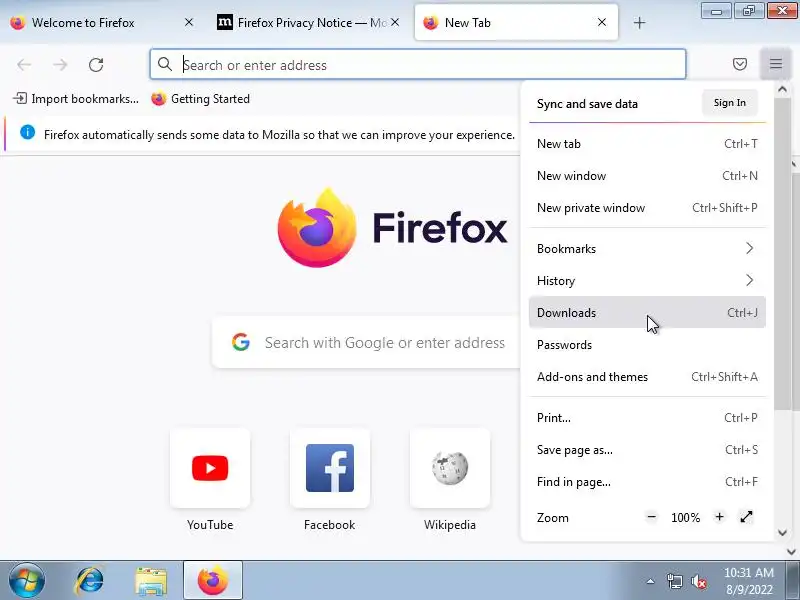Open the Save to Pocket icon
Viewport: 800px width, 600px height.
pyautogui.click(x=740, y=64)
